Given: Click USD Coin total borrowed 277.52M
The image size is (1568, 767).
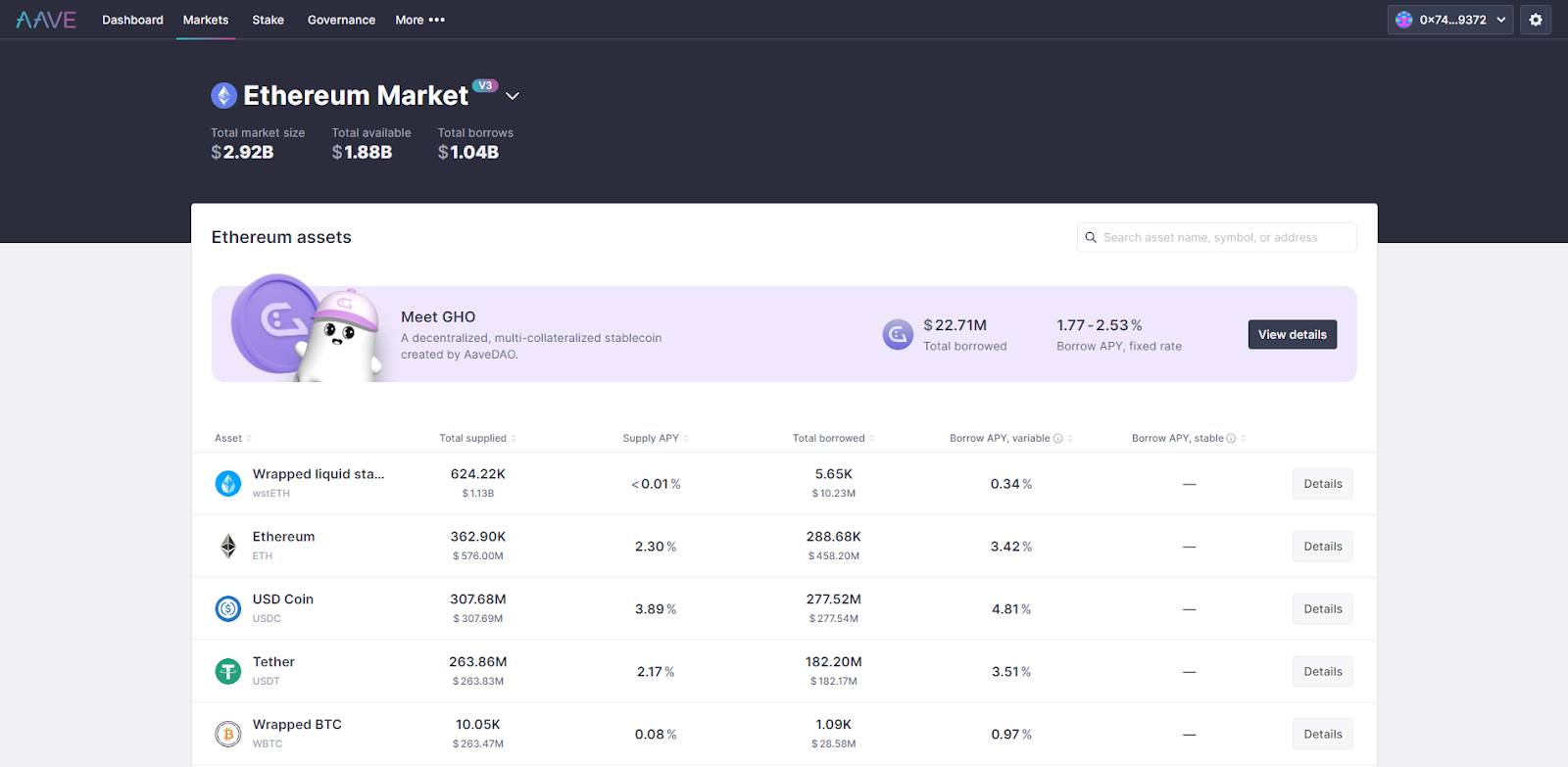Looking at the screenshot, I should [x=833, y=599].
